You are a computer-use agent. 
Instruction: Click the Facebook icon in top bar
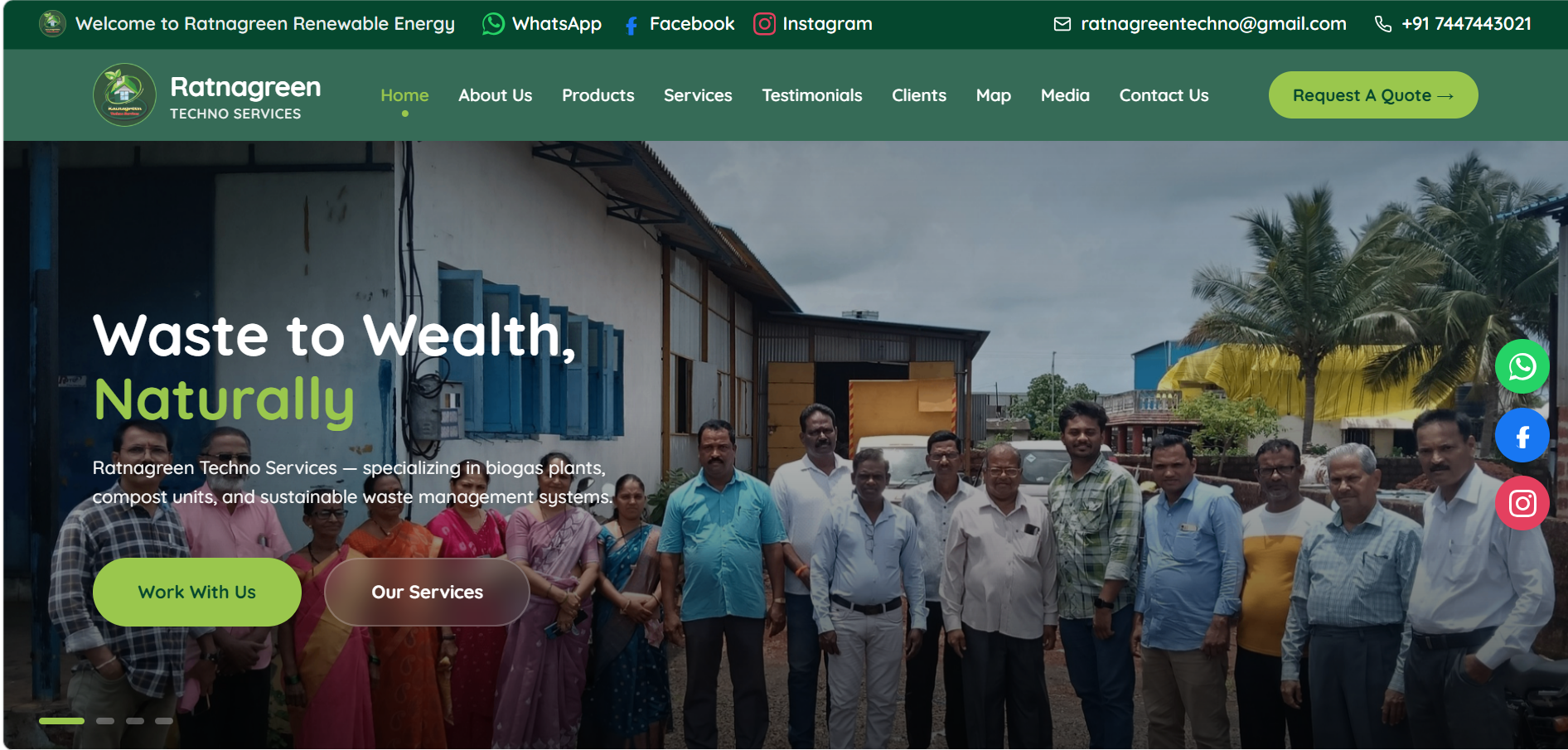[631, 25]
